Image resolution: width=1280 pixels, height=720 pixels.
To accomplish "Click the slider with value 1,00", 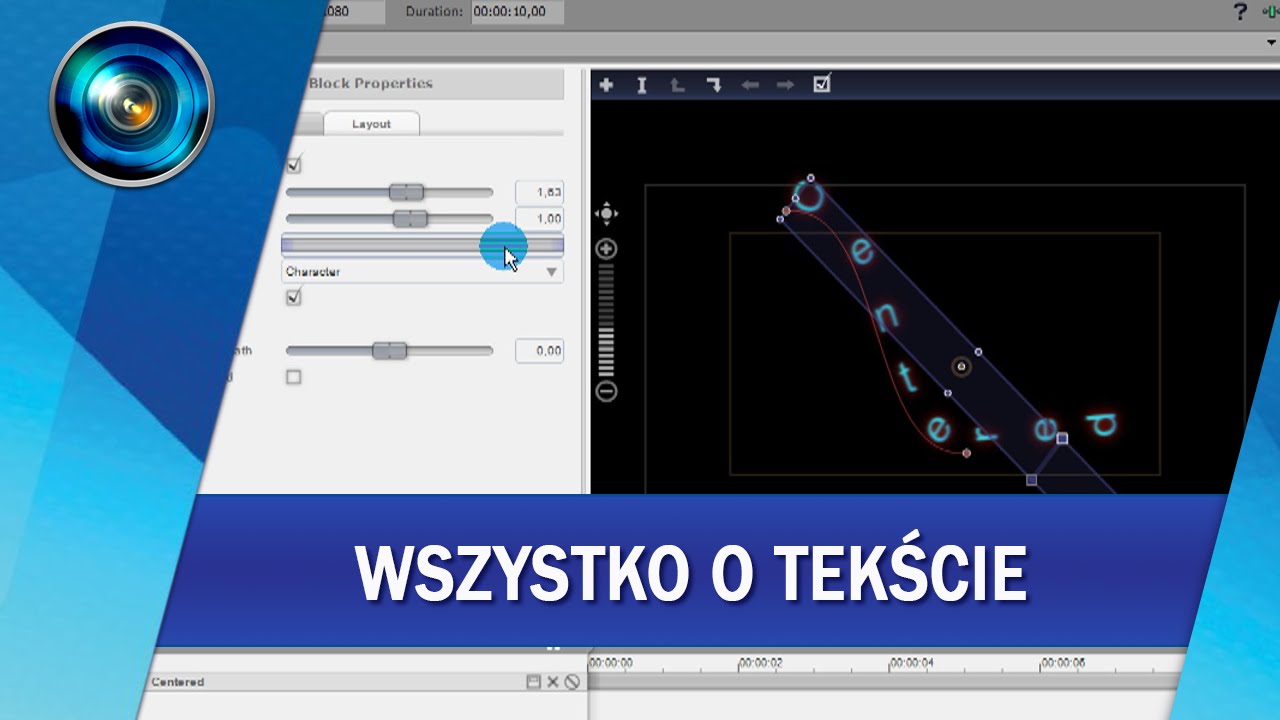I will [x=389, y=218].
